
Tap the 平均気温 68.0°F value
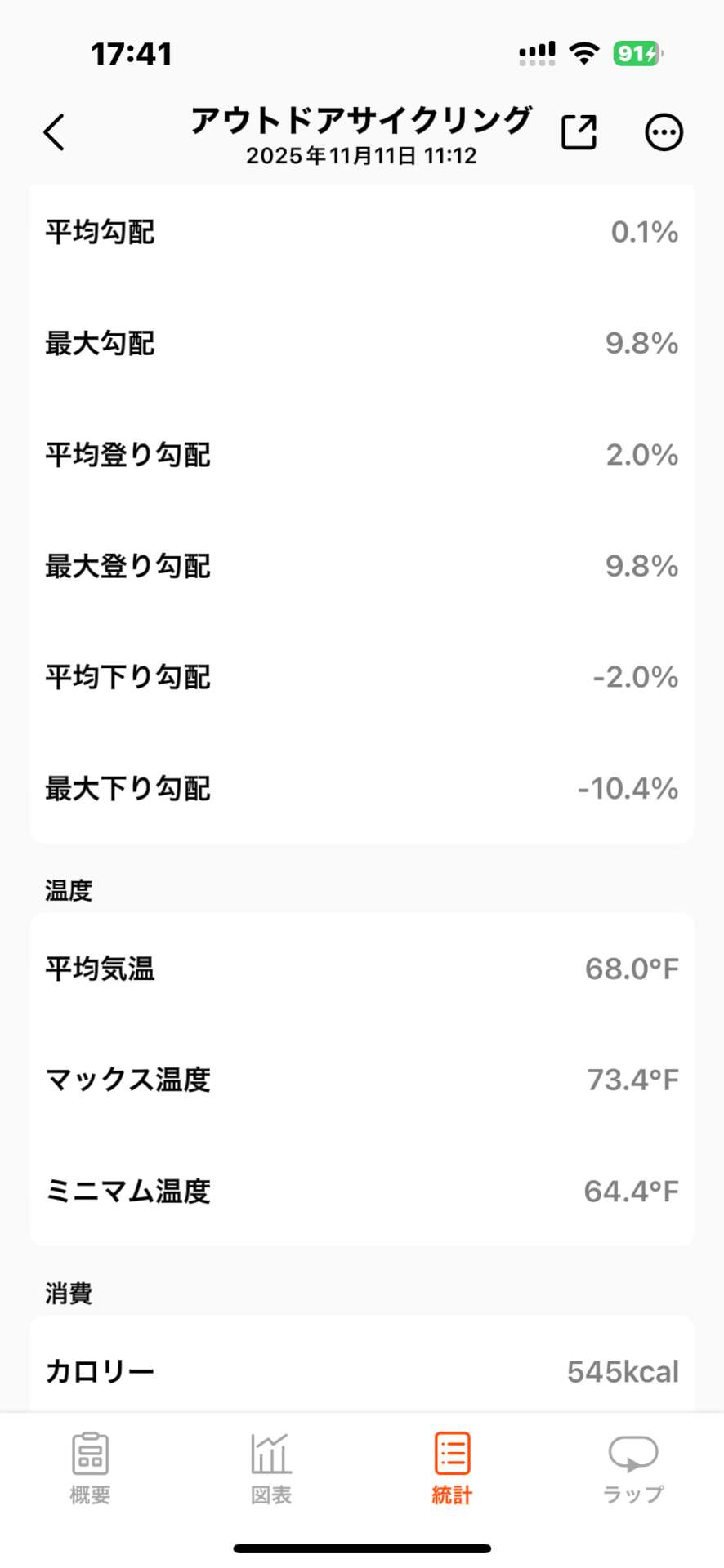(x=631, y=969)
